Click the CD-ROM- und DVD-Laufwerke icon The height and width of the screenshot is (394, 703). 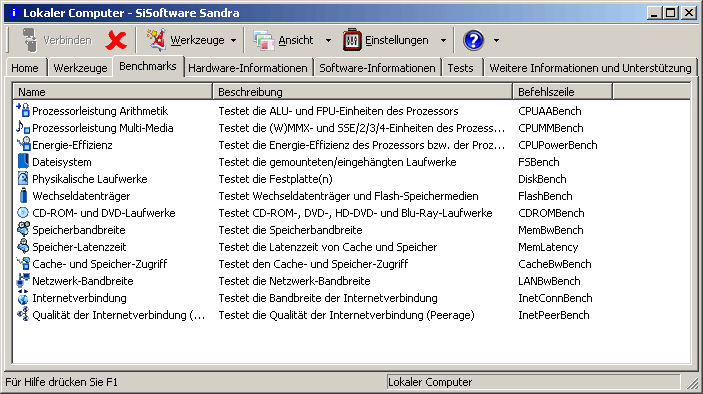tap(23, 212)
